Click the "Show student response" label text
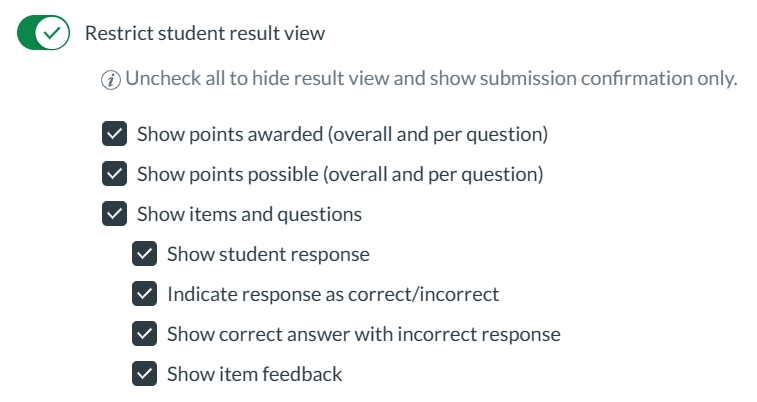This screenshot has width=757, height=402. tap(268, 254)
